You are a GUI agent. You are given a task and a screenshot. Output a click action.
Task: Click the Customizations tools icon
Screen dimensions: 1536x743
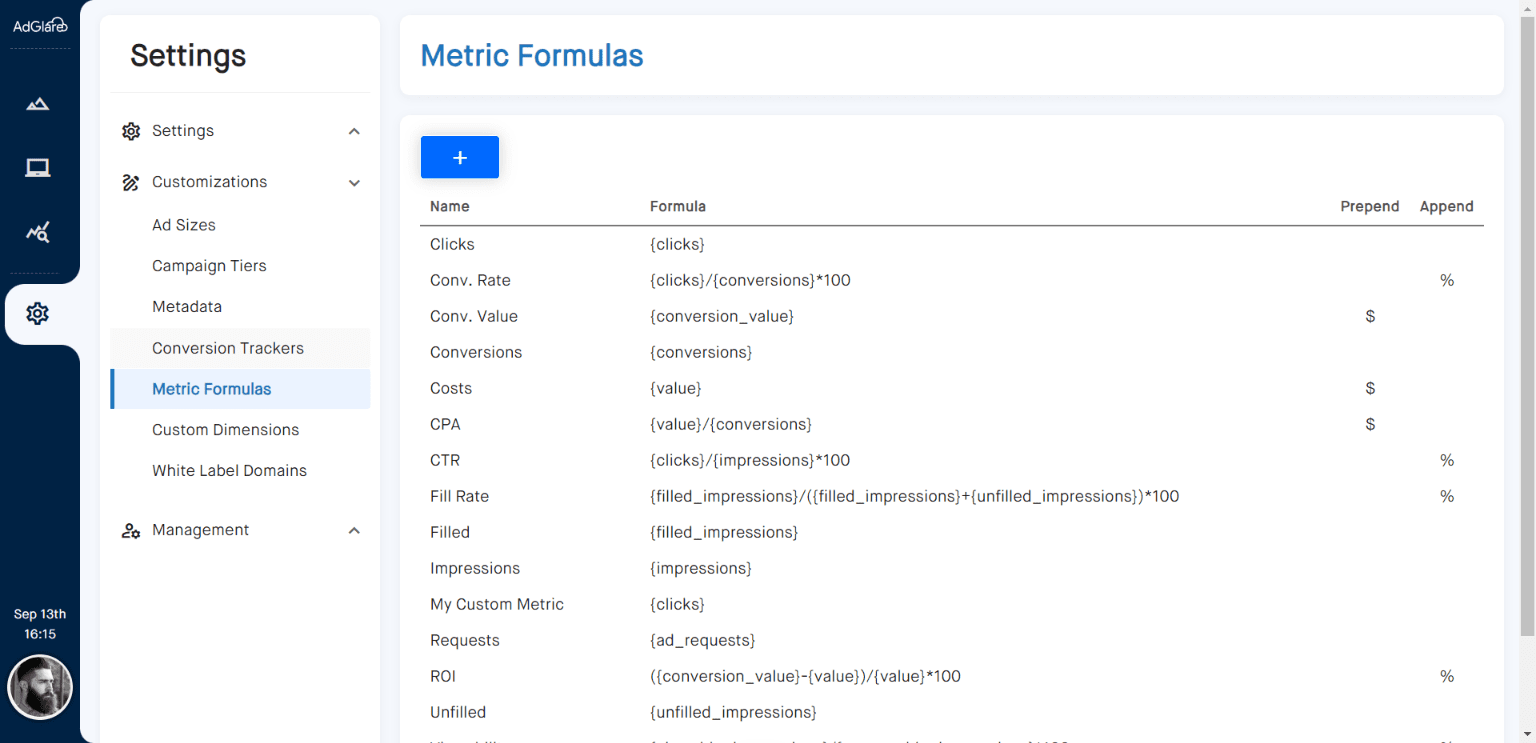tap(131, 181)
